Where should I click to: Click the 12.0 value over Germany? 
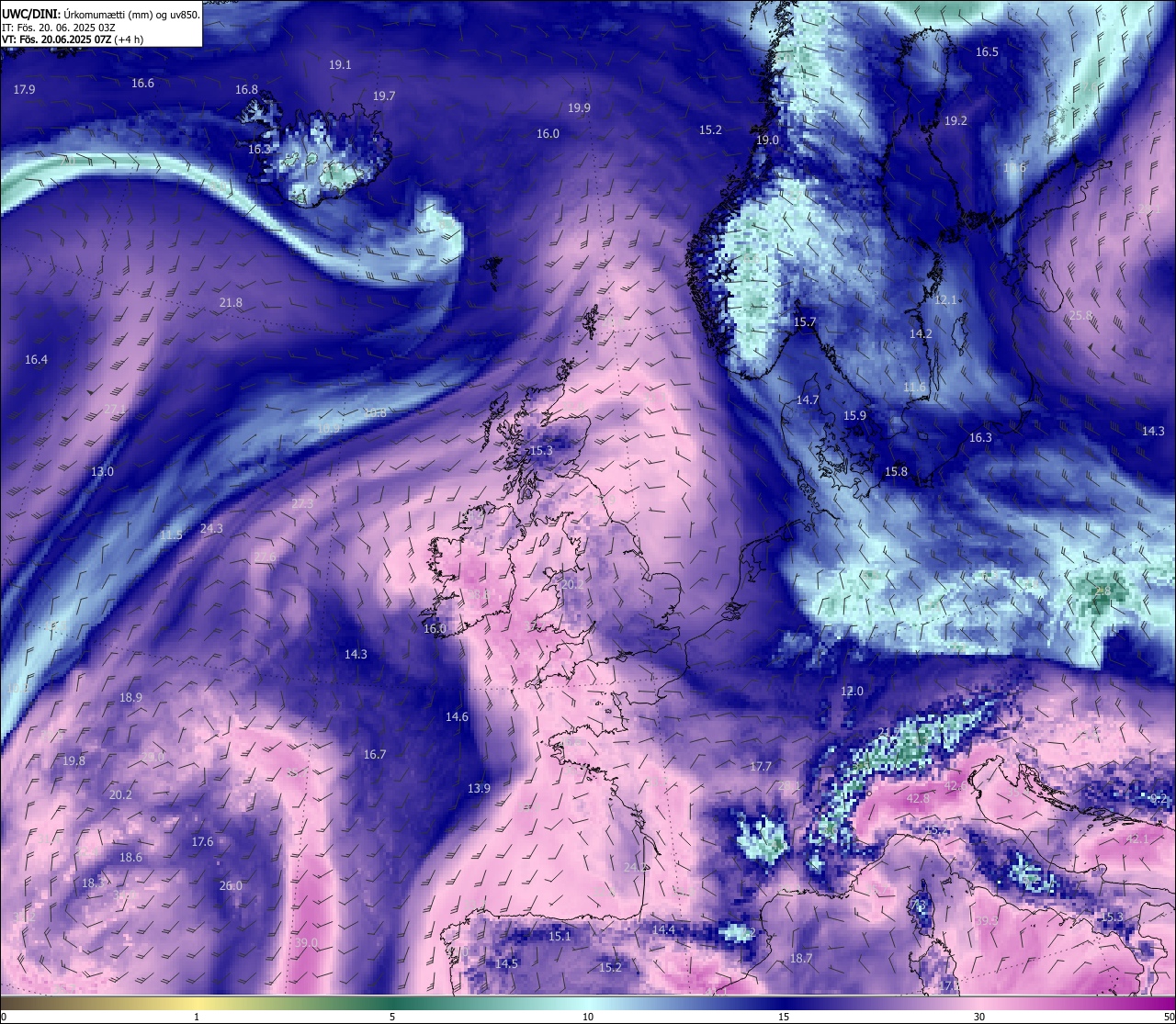(x=852, y=691)
